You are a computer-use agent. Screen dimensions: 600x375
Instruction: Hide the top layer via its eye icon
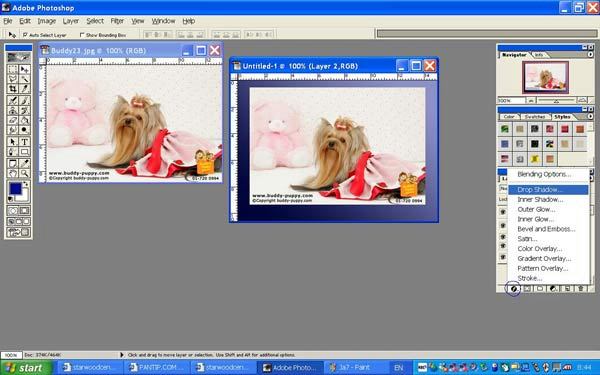point(503,212)
